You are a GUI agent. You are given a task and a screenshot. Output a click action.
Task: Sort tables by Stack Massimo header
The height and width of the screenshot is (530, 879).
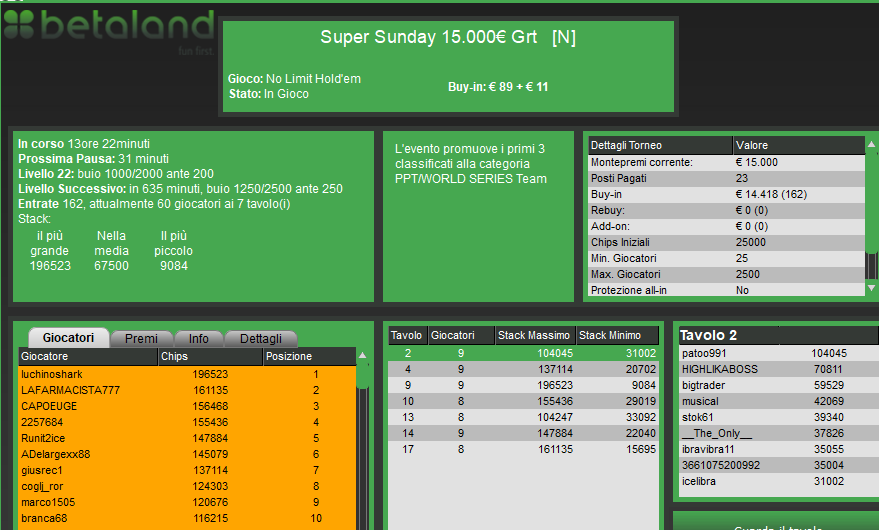click(x=535, y=335)
